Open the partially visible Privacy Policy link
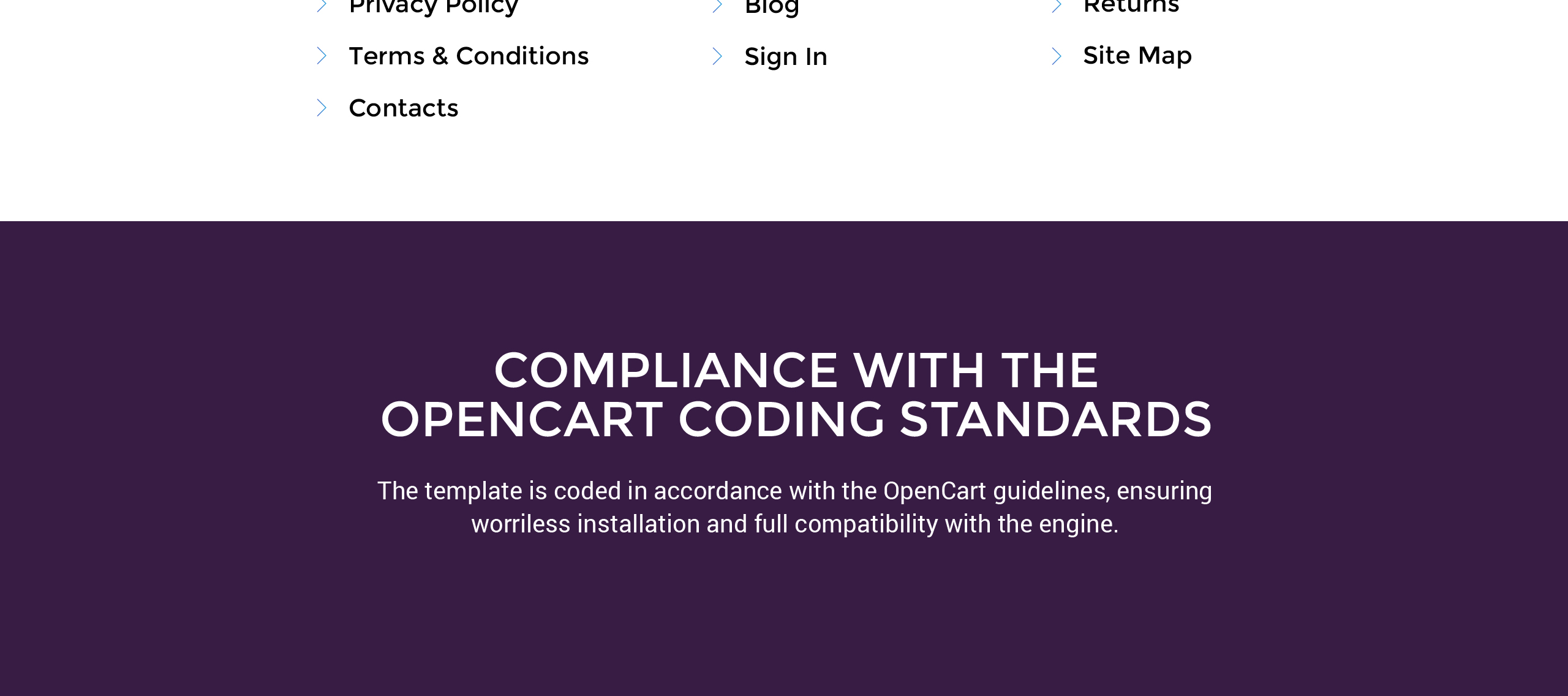 click(x=434, y=7)
